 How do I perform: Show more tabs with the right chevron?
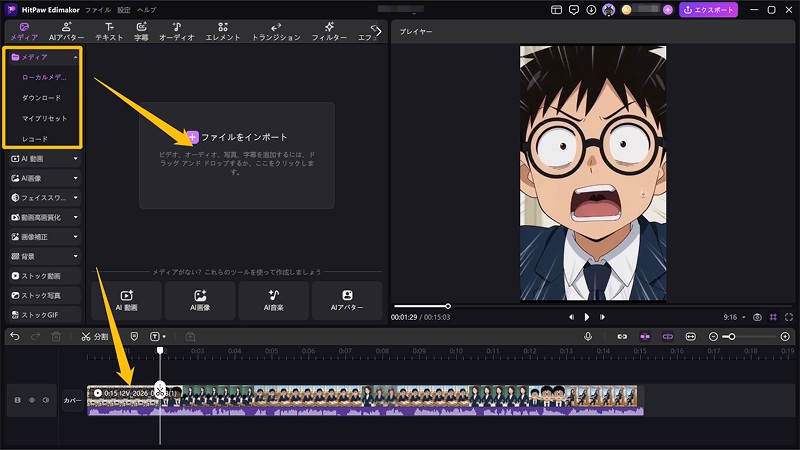pos(379,32)
